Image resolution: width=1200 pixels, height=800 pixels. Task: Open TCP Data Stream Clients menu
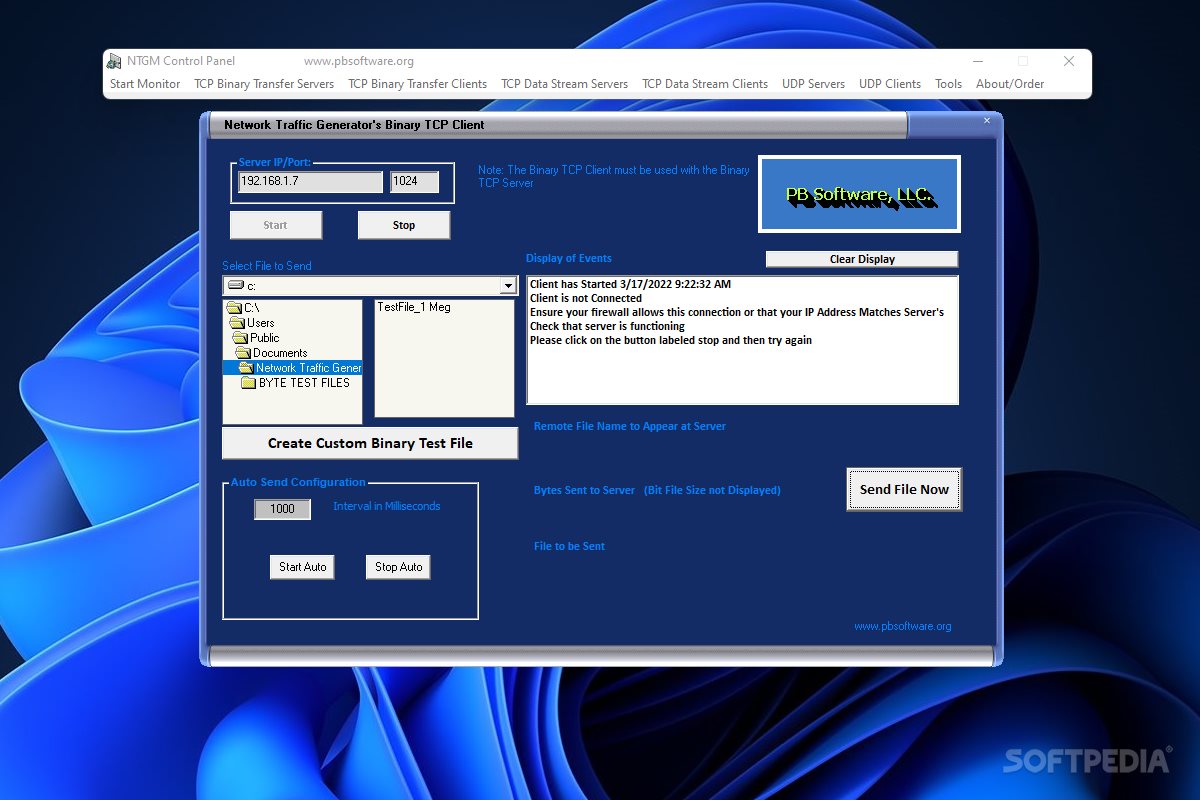705,84
